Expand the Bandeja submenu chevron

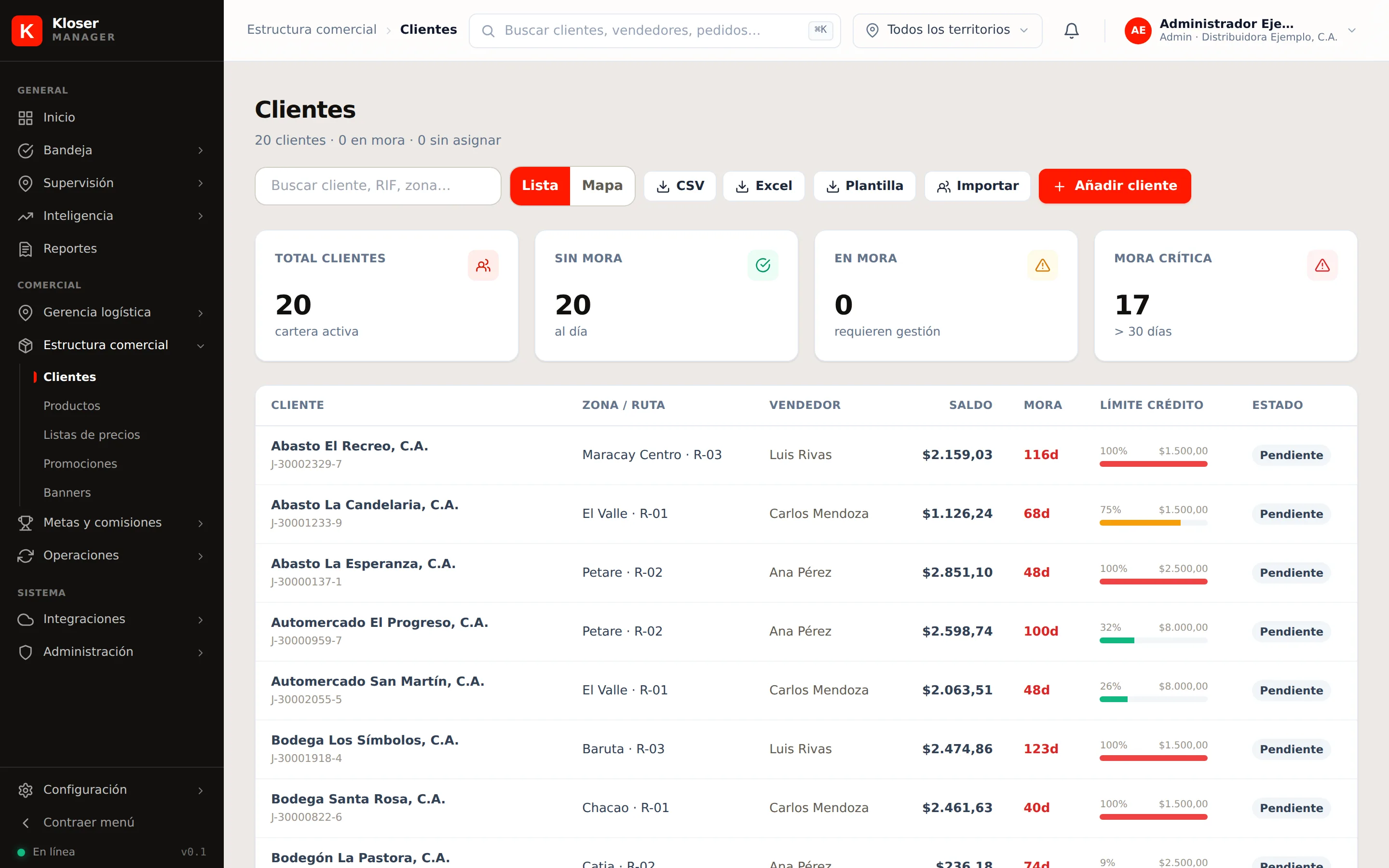click(x=200, y=150)
